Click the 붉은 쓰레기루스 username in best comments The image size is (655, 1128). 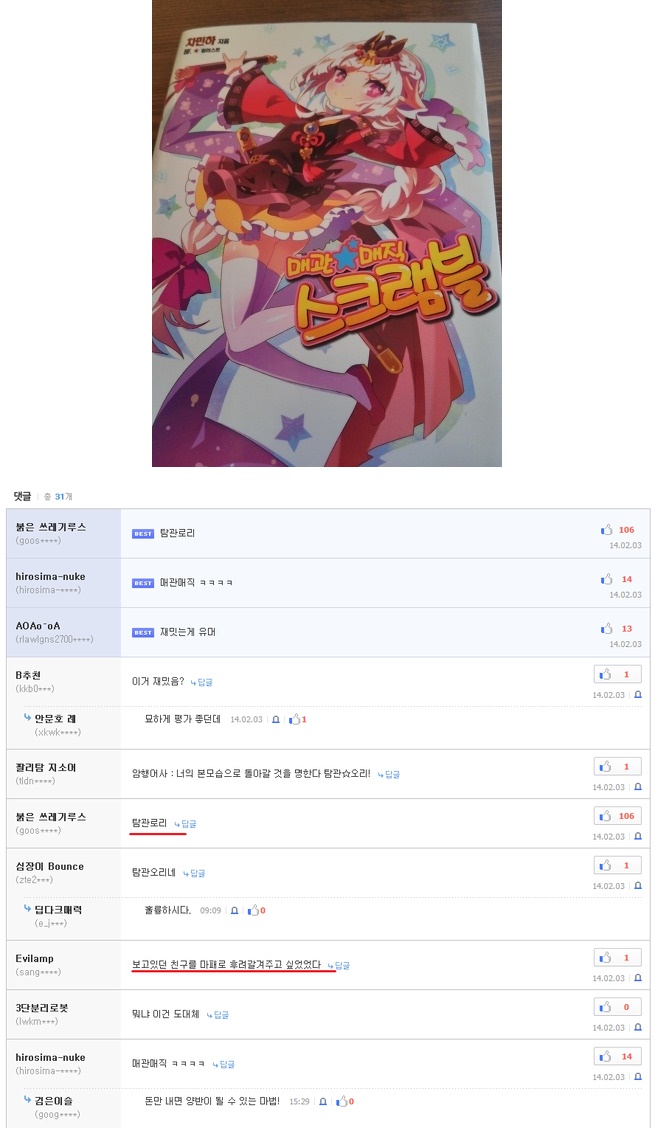(50, 527)
